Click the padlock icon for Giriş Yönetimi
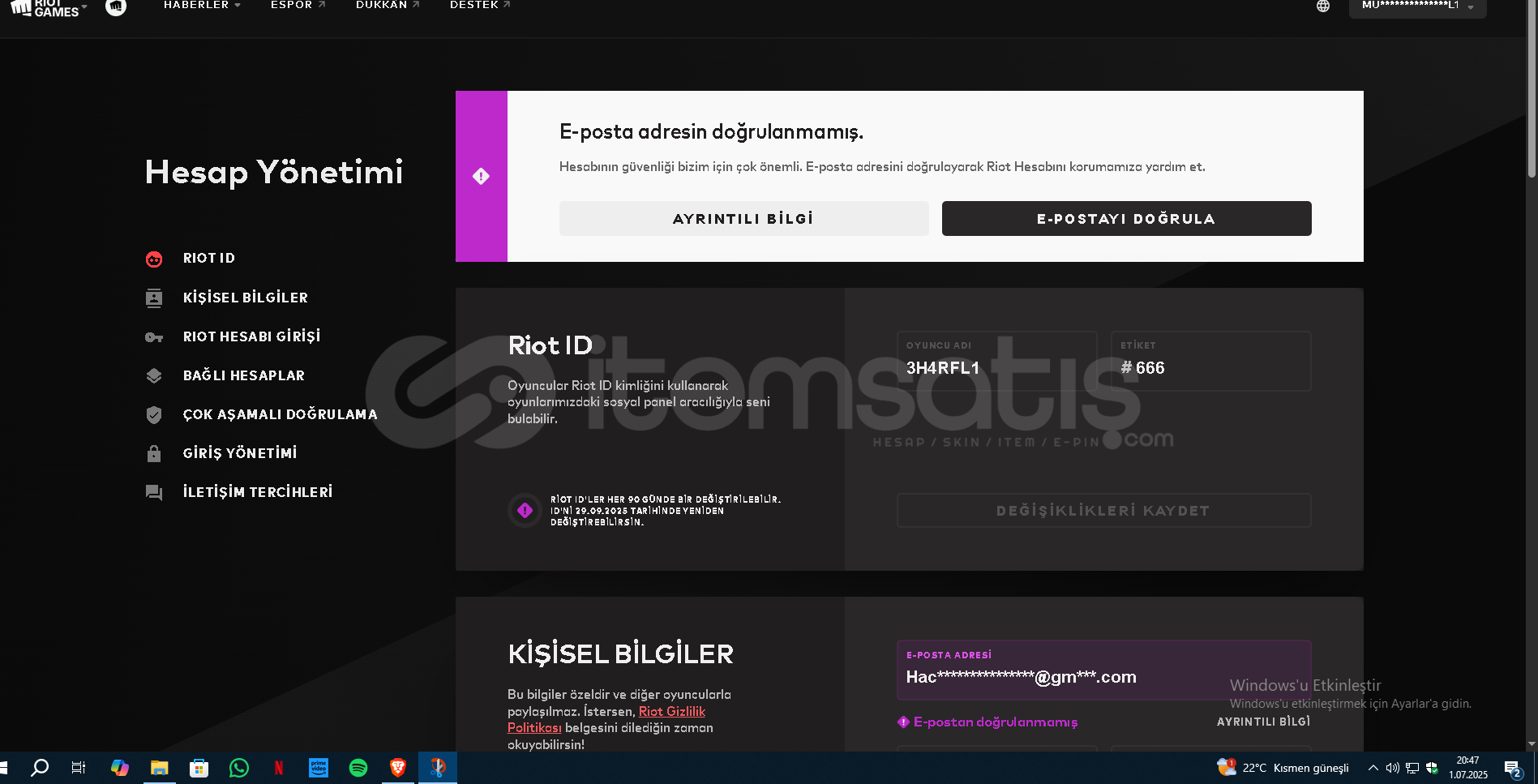Image resolution: width=1538 pixels, height=784 pixels. point(154,453)
